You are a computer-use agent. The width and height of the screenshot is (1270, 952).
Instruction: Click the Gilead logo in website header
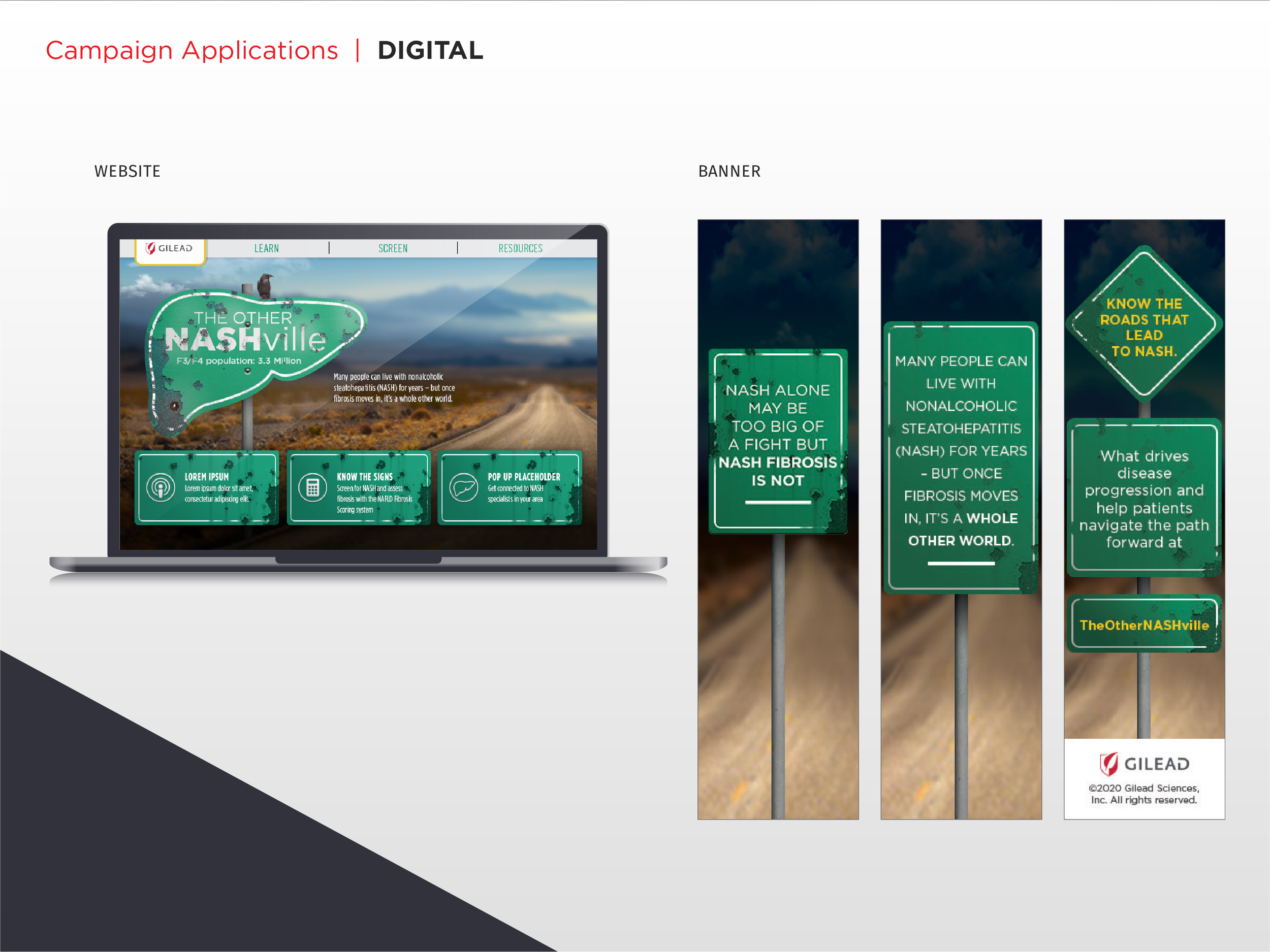tap(169, 248)
